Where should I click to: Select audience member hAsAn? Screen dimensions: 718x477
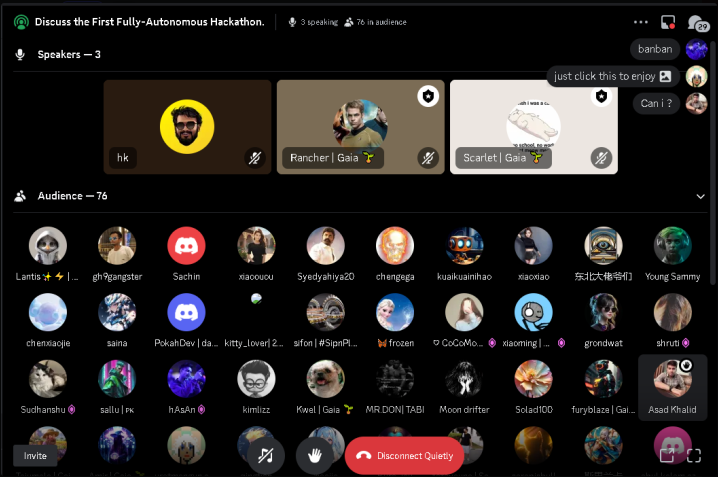point(186,387)
